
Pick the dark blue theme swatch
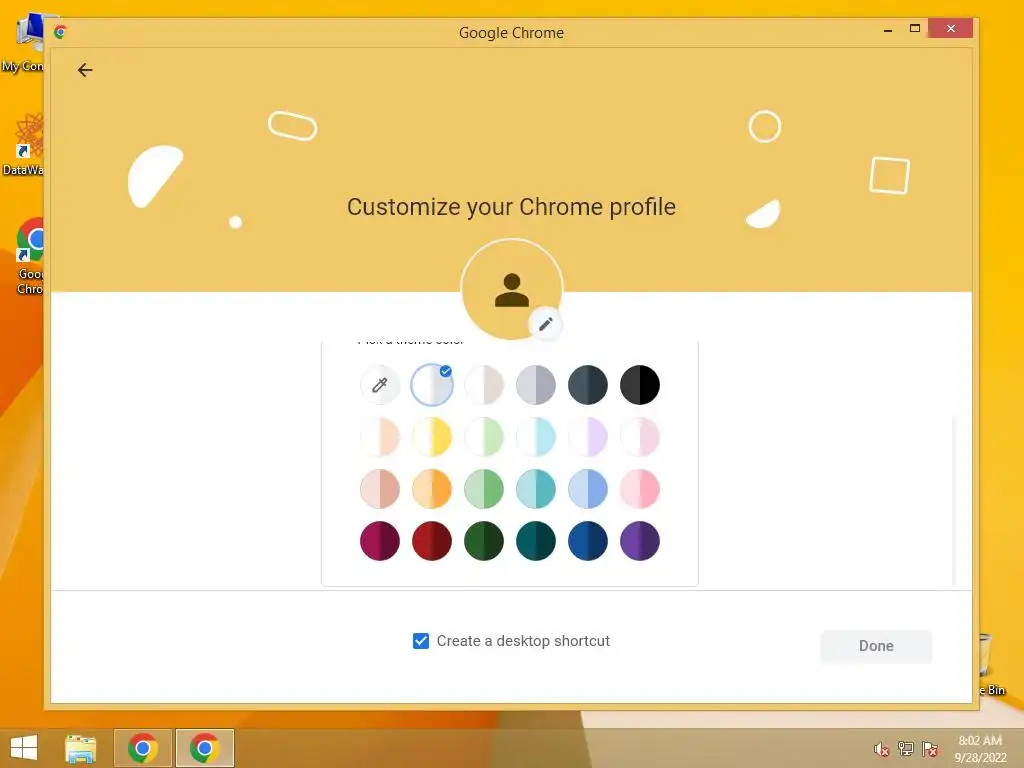pyautogui.click(x=588, y=541)
